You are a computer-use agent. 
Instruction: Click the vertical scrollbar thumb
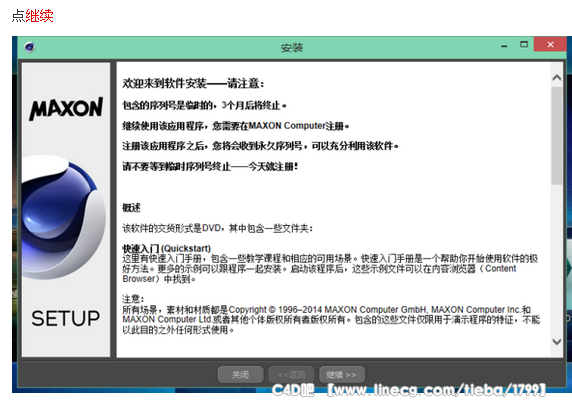coord(557,136)
